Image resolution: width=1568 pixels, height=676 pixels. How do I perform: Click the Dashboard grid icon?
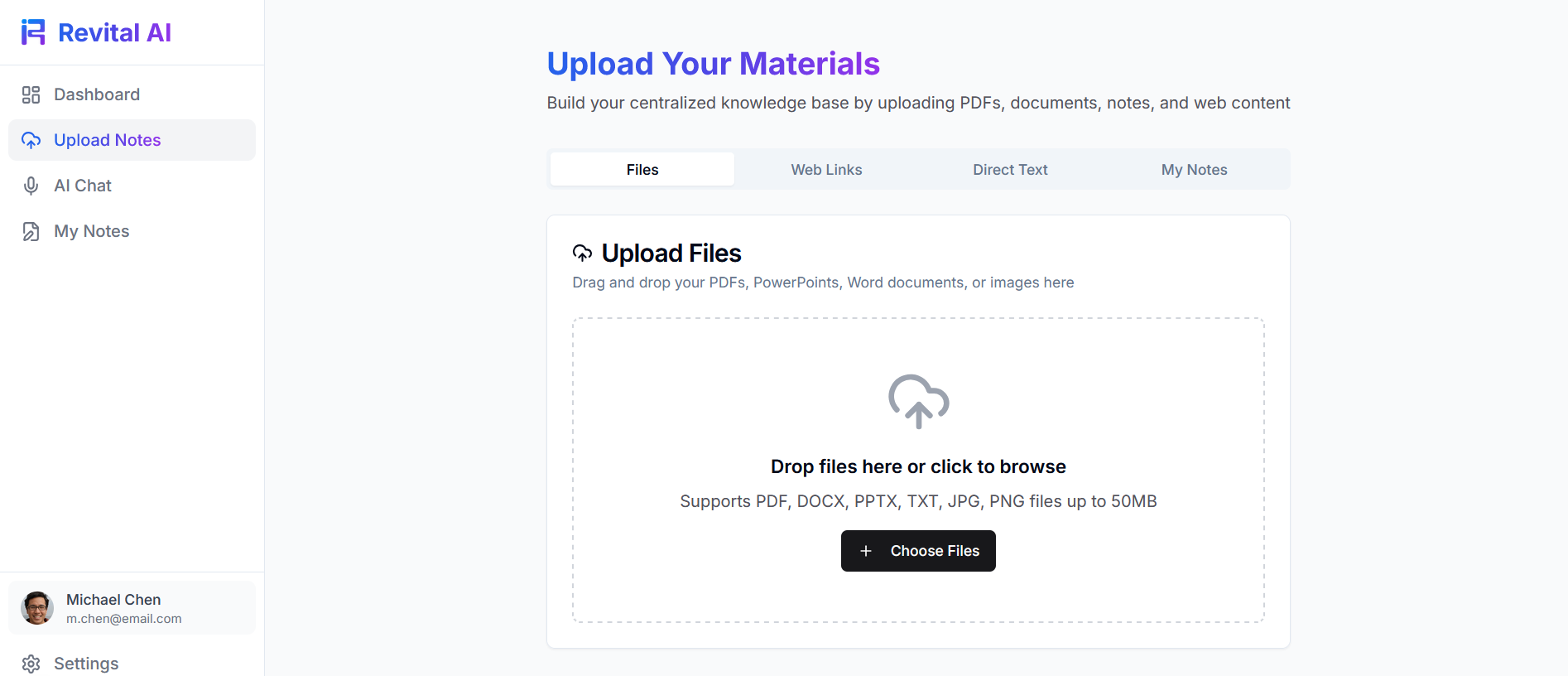click(31, 94)
